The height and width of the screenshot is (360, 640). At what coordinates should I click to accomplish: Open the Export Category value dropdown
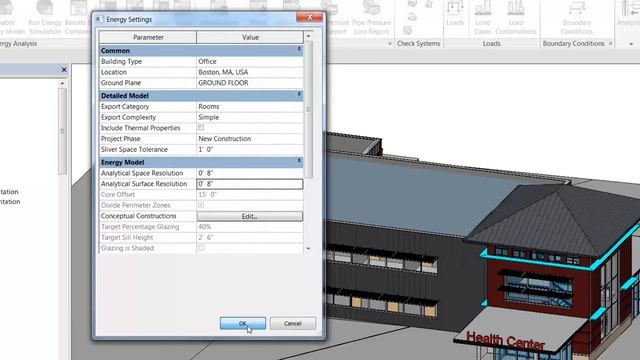tap(250, 106)
